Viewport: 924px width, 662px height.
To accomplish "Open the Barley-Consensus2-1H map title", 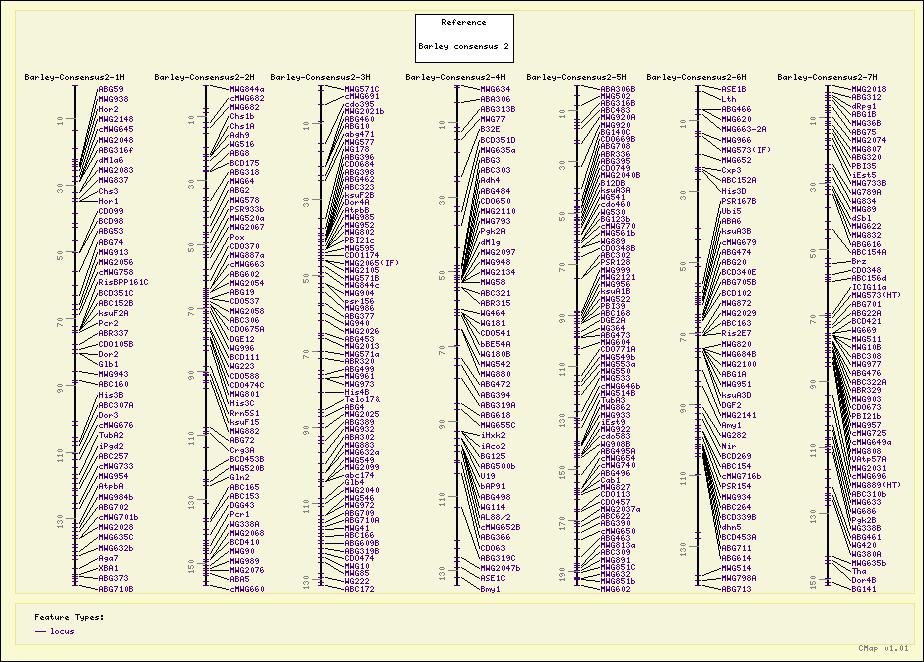I will pyautogui.click(x=75, y=77).
